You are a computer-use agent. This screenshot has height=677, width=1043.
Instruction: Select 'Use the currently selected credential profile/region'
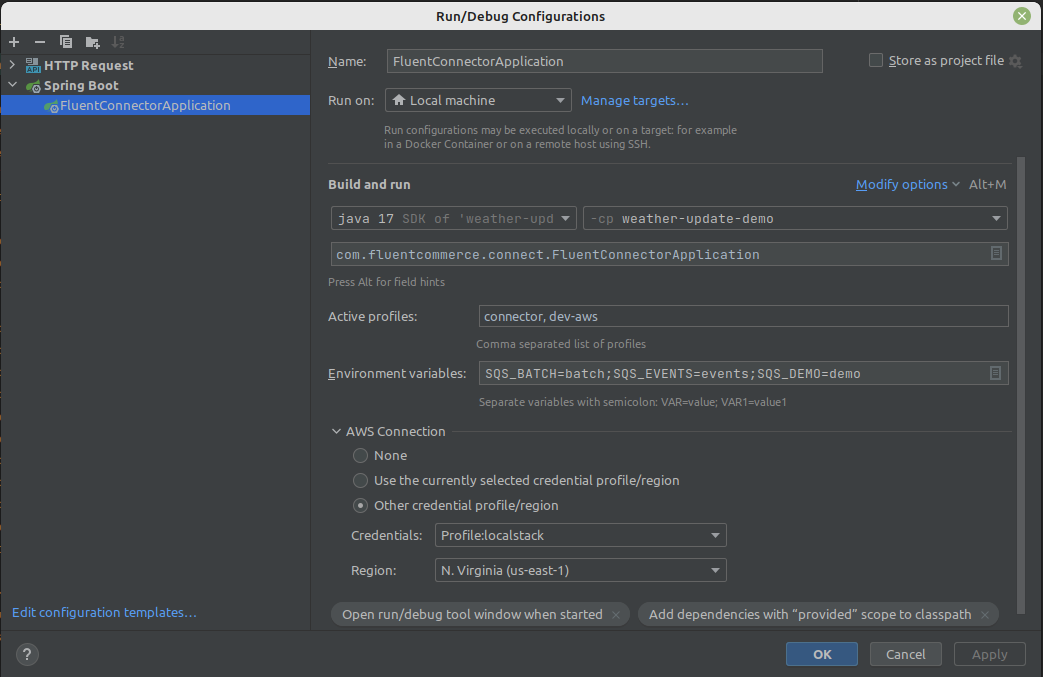[x=361, y=481]
